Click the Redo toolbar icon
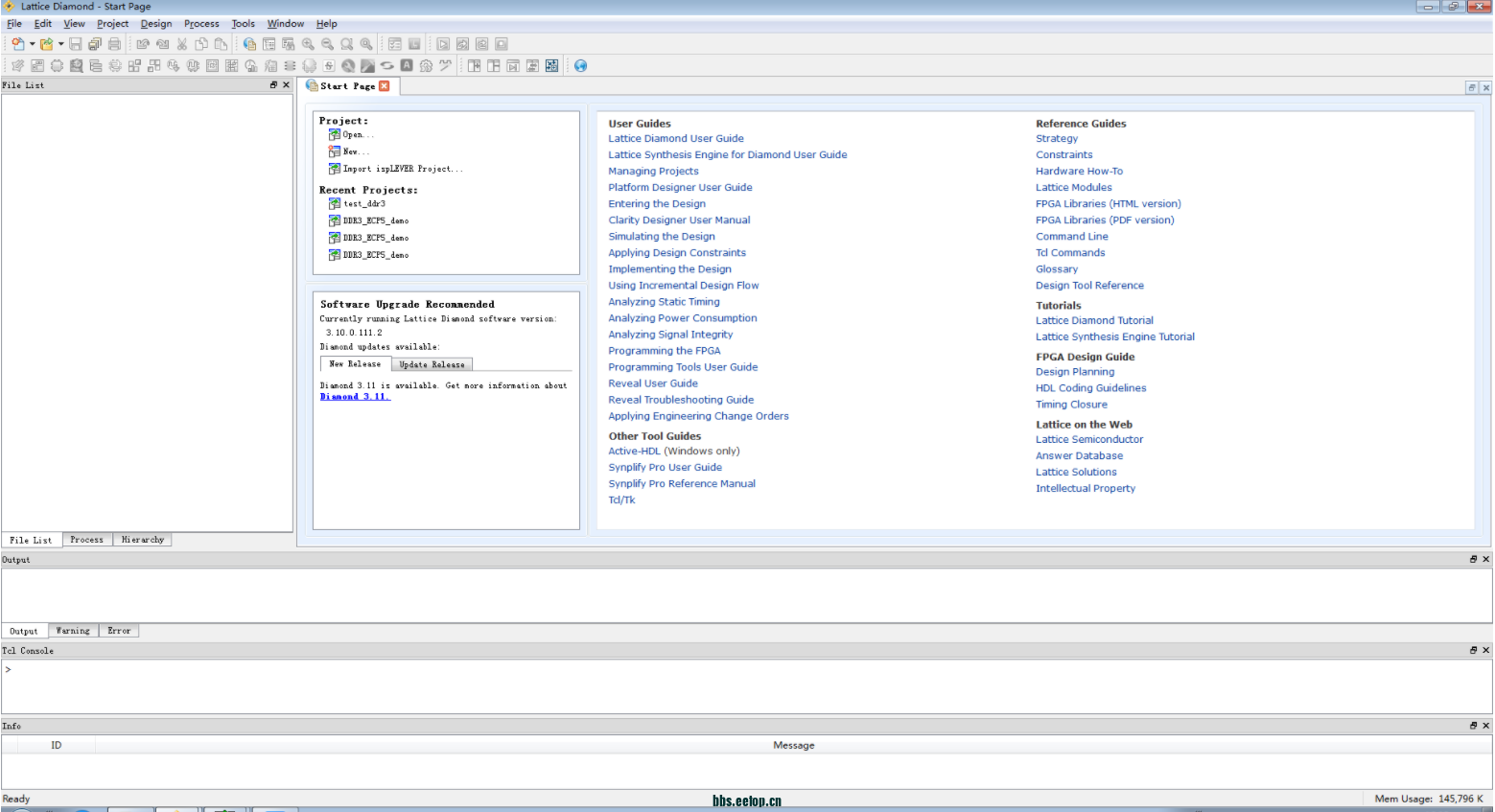 [x=162, y=44]
